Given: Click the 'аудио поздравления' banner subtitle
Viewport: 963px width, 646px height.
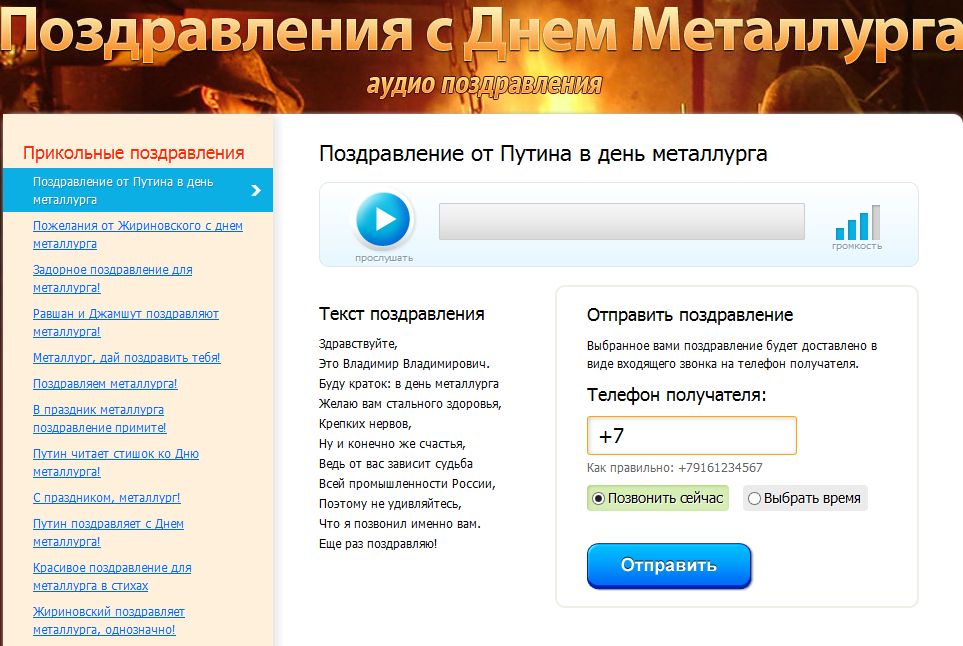Looking at the screenshot, I should pos(485,85).
